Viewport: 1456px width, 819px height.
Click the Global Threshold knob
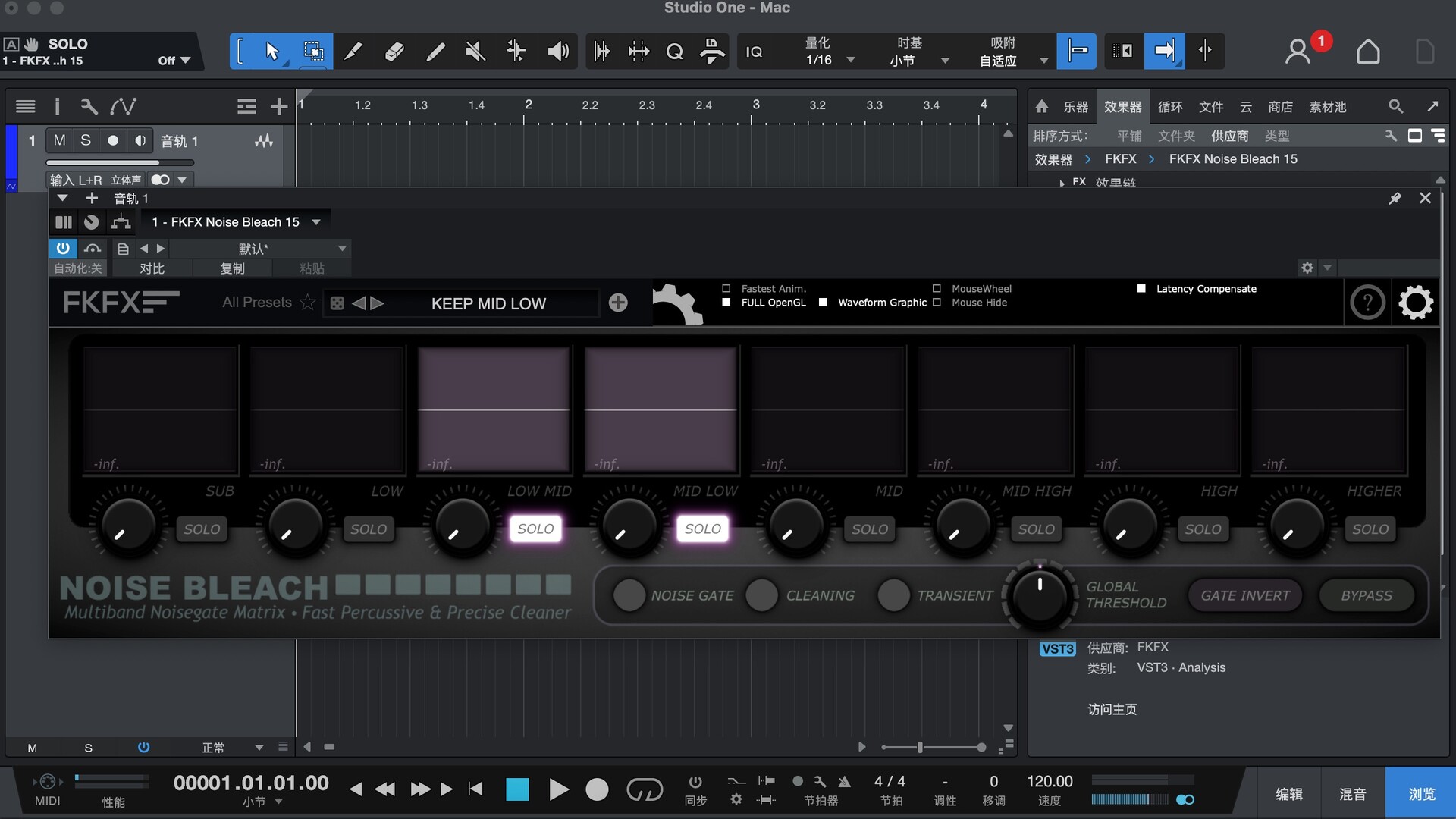(x=1040, y=596)
